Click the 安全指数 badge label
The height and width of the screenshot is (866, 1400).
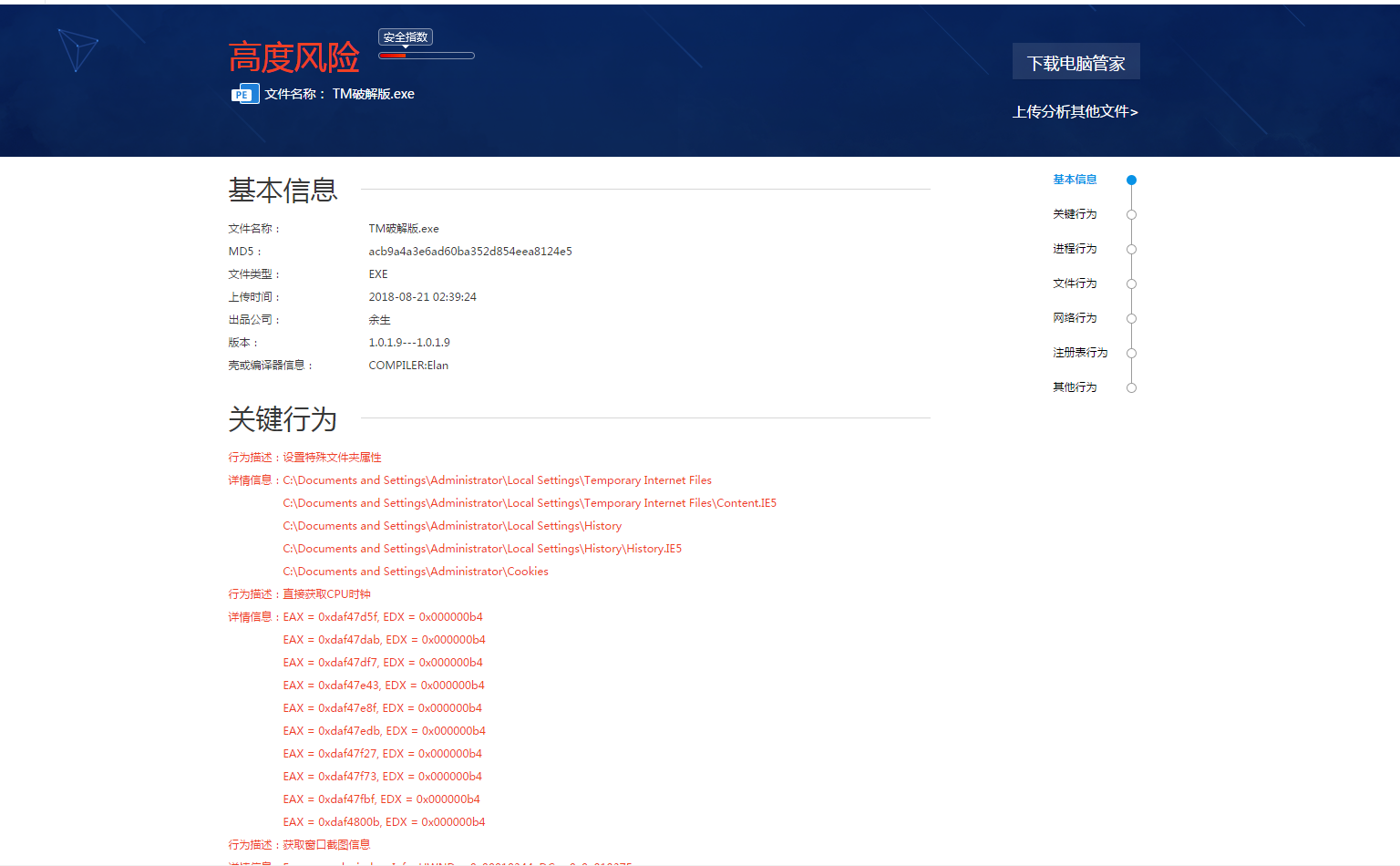(406, 37)
